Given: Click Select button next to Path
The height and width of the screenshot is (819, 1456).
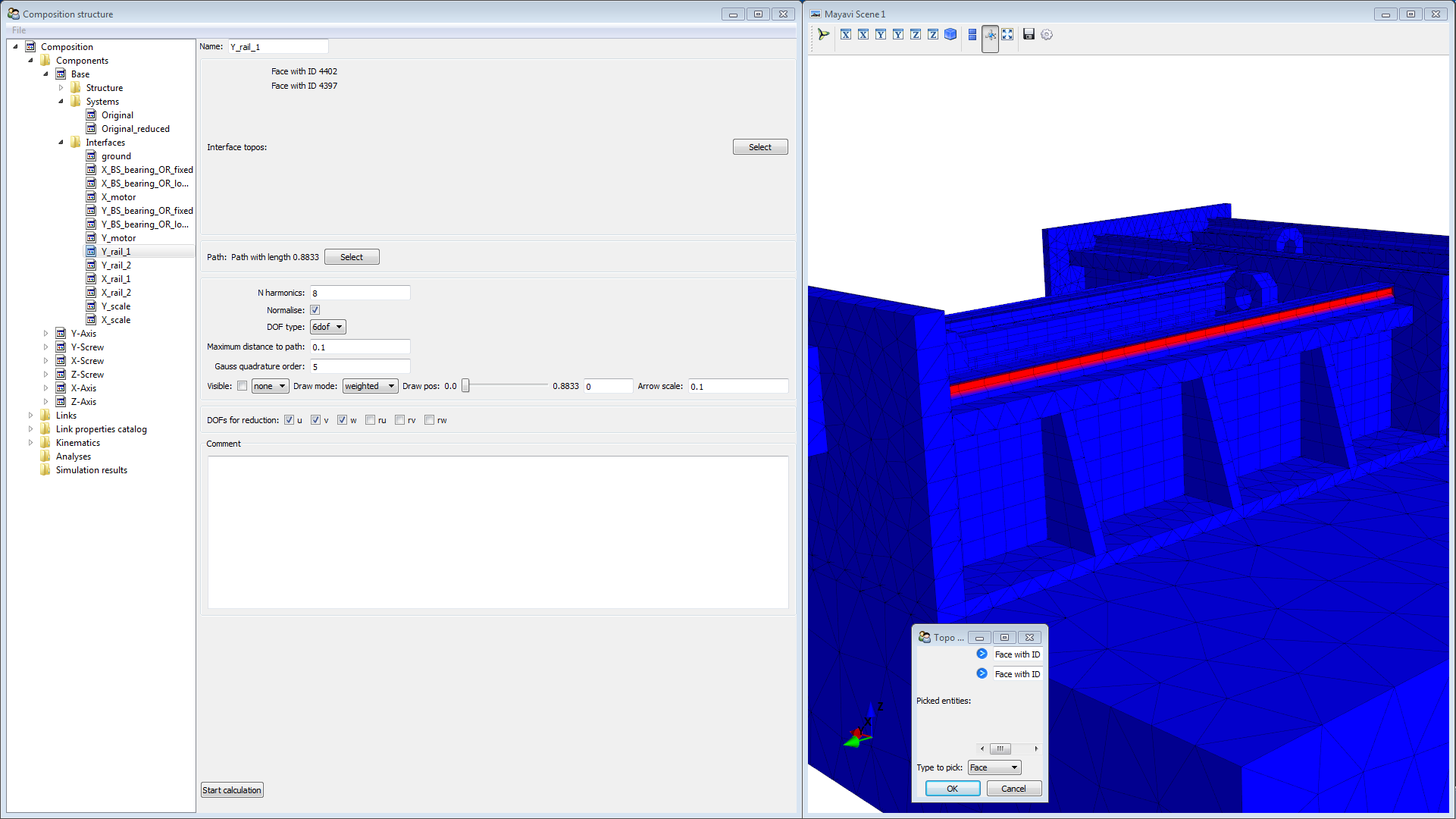Looking at the screenshot, I should [x=352, y=257].
